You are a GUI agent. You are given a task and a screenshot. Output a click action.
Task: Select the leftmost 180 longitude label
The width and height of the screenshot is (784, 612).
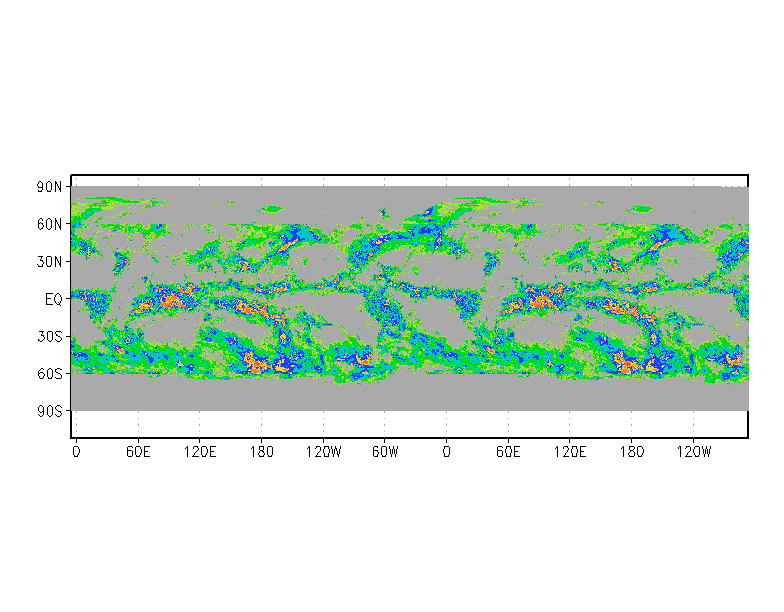(x=262, y=452)
